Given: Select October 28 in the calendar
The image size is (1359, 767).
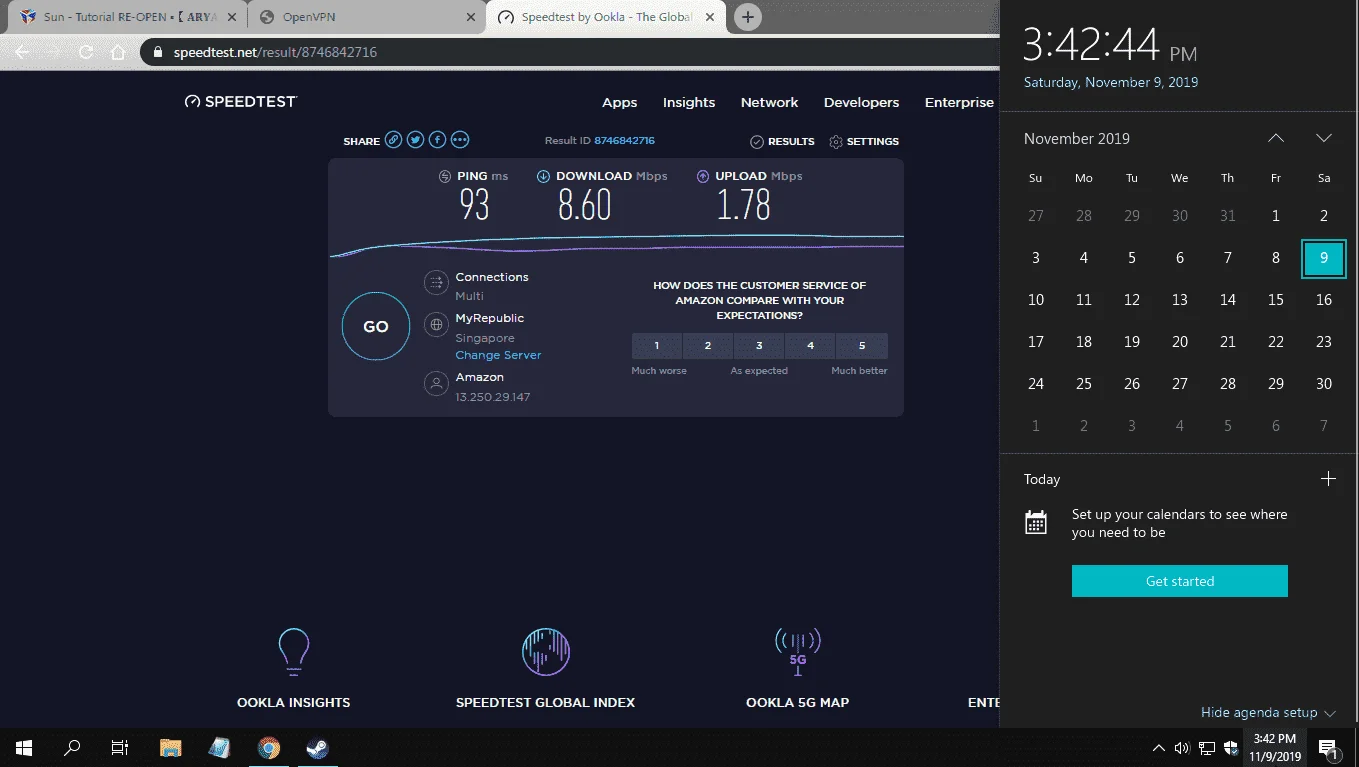Looking at the screenshot, I should coord(1084,216).
